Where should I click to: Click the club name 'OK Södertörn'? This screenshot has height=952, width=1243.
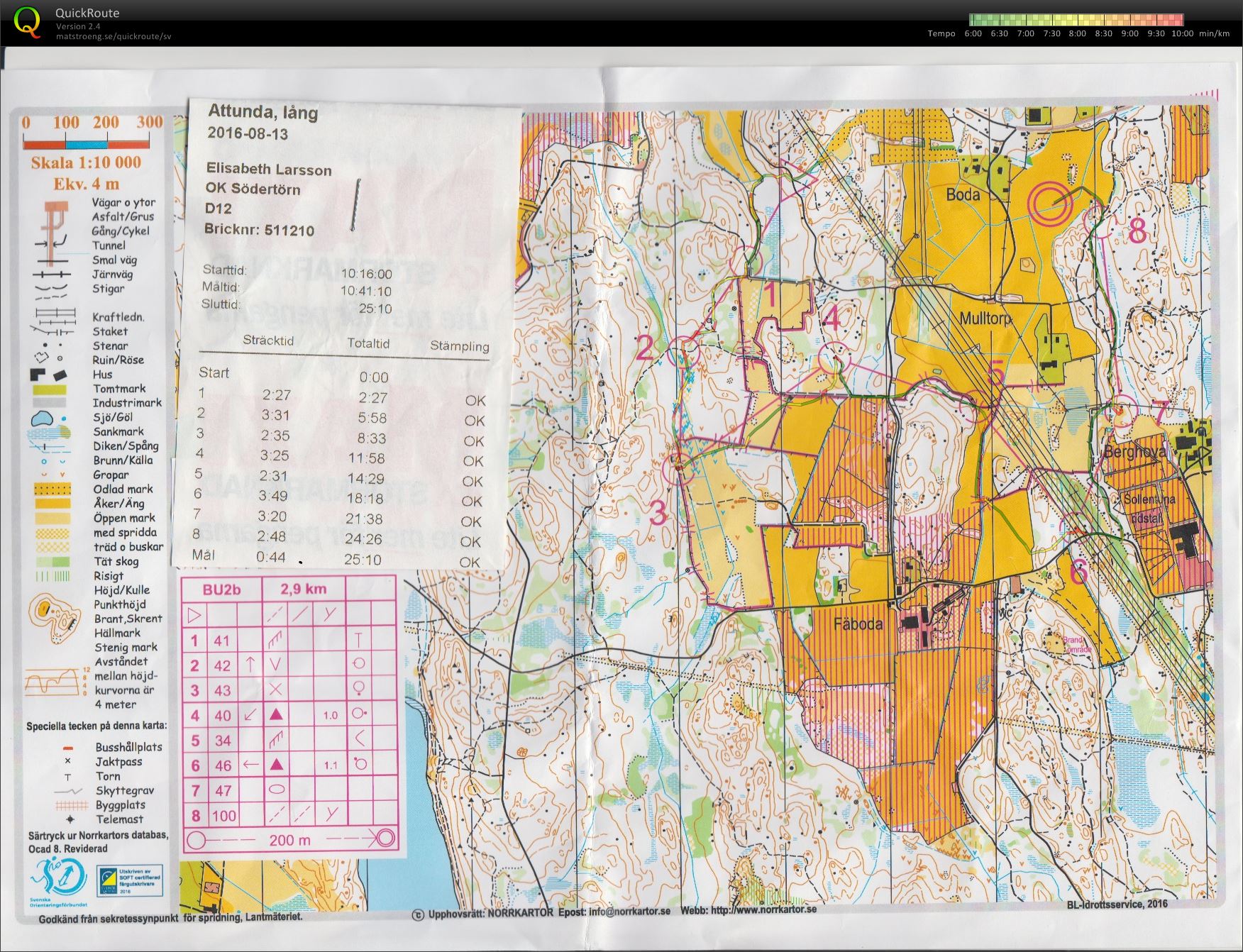pos(253,189)
